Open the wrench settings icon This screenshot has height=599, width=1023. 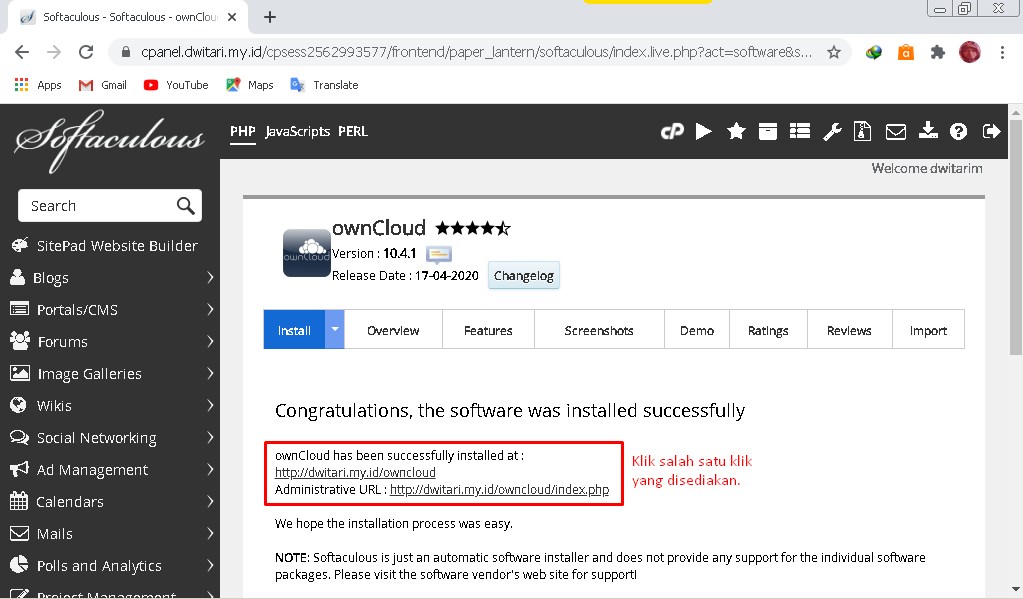click(831, 131)
